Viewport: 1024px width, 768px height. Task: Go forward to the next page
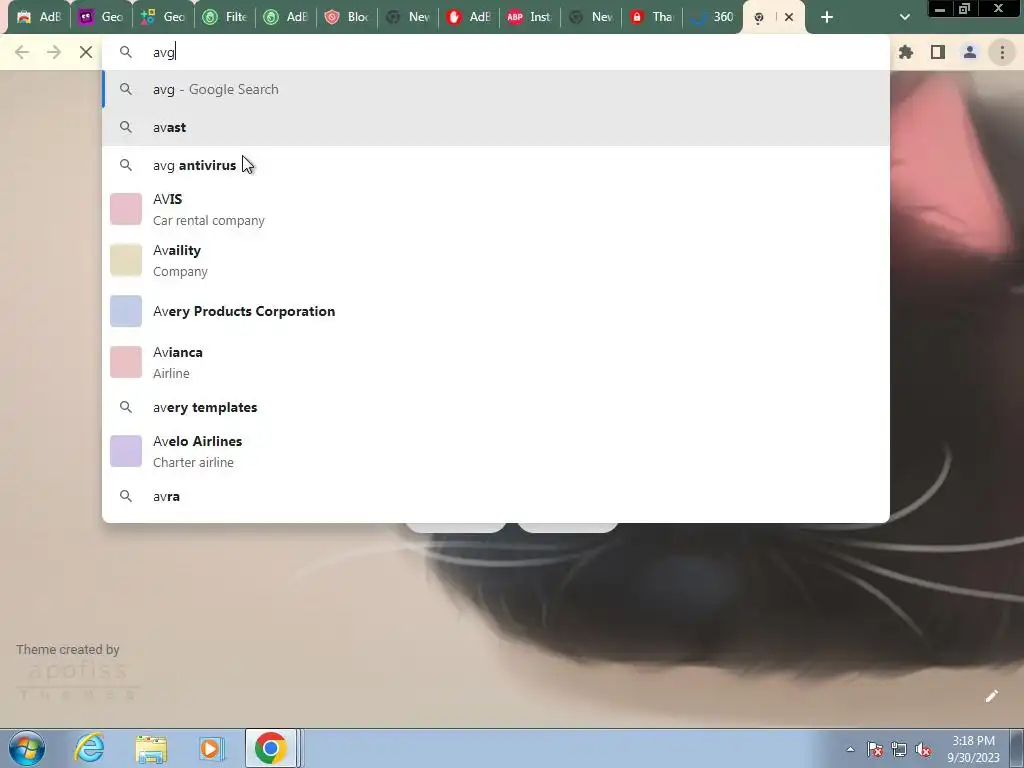54,52
